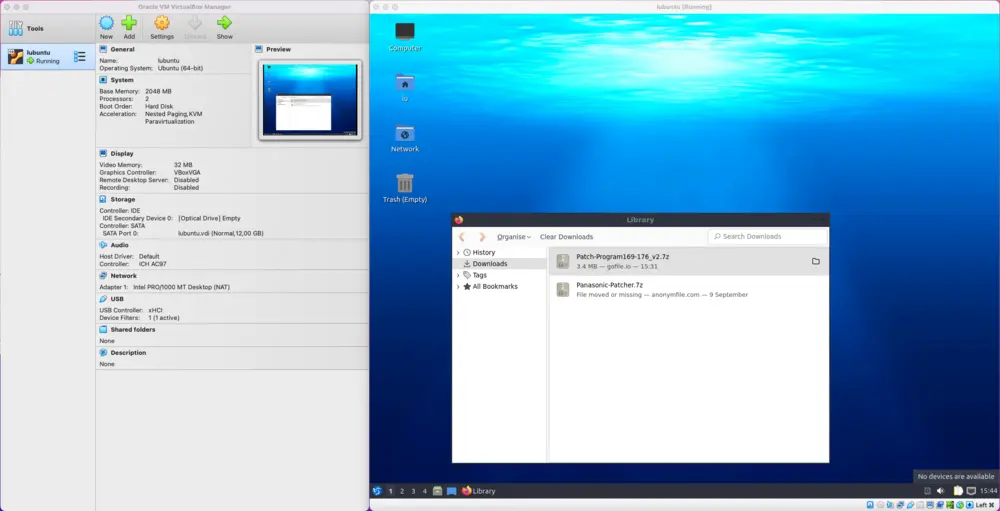Select the Patch-Program169-176_v2.7z download entry

(688, 261)
